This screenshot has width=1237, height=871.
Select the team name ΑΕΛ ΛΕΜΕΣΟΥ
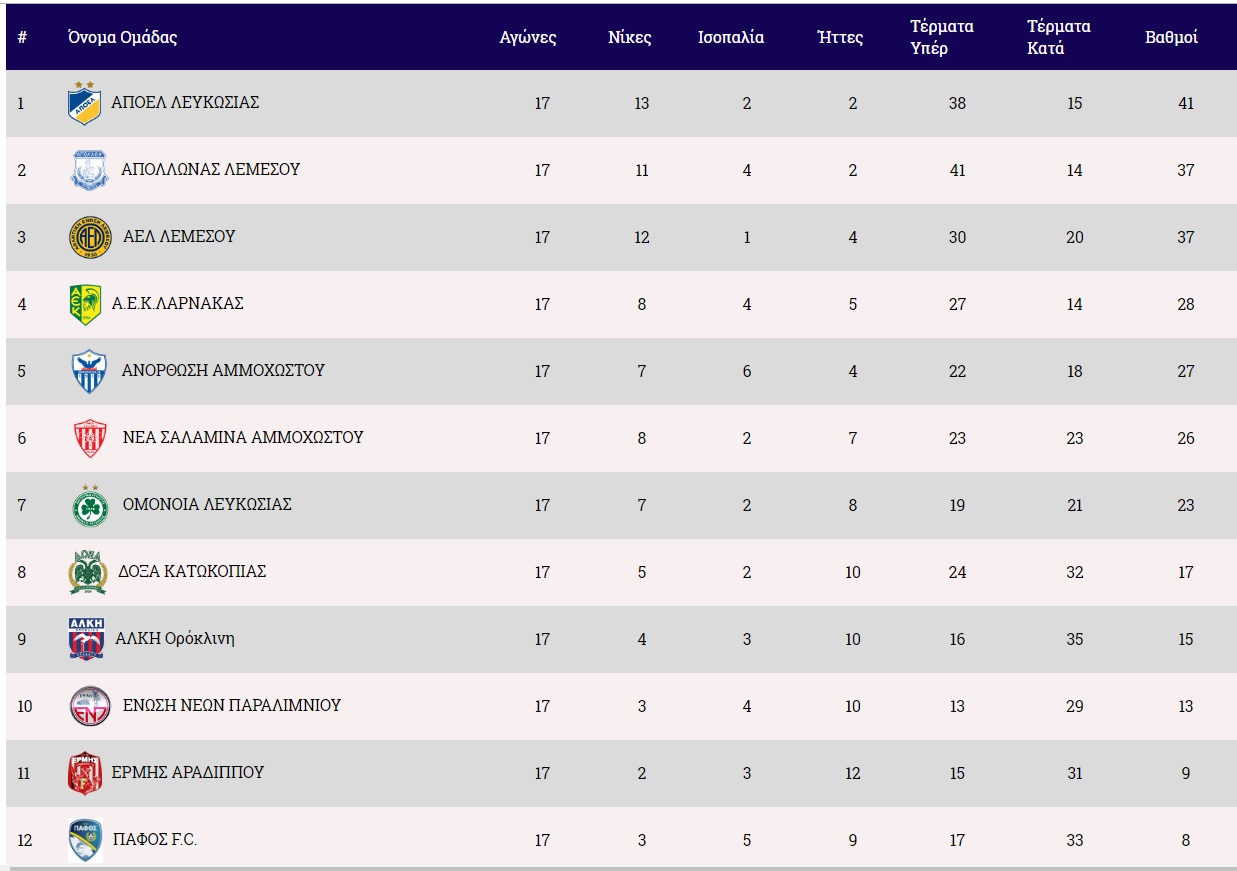(179, 236)
